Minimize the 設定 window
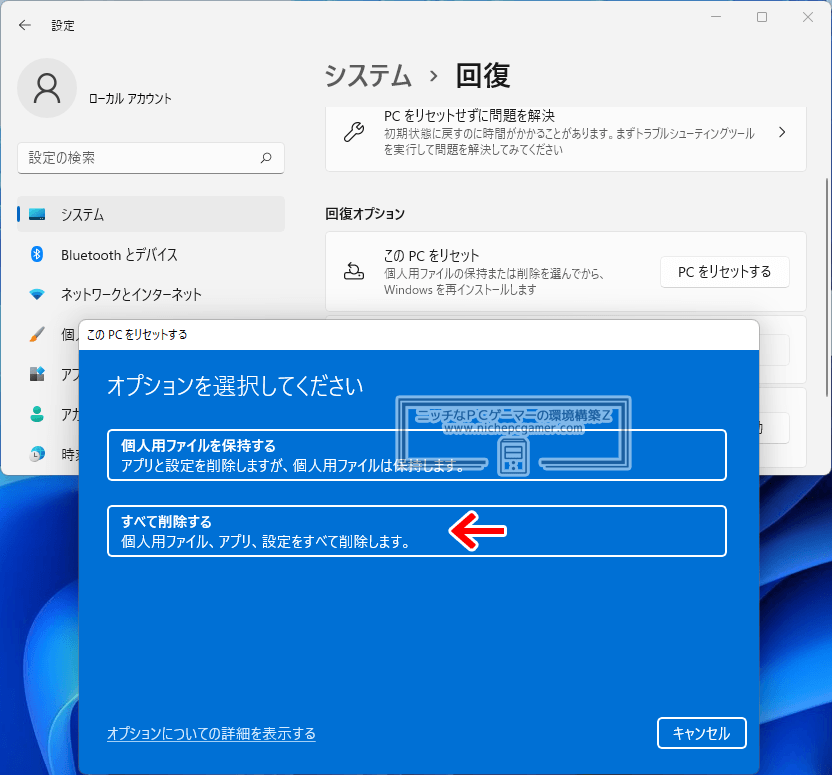The width and height of the screenshot is (832, 775). (716, 17)
